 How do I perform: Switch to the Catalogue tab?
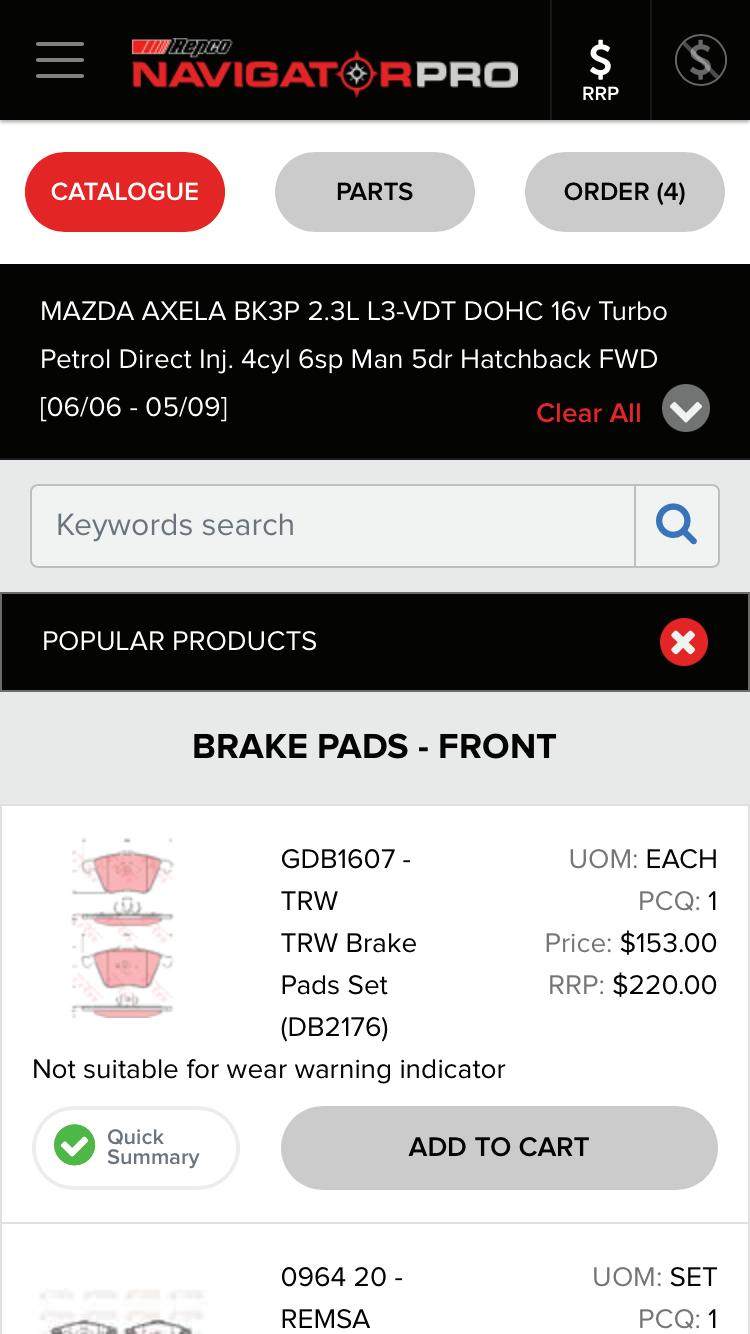click(x=125, y=192)
